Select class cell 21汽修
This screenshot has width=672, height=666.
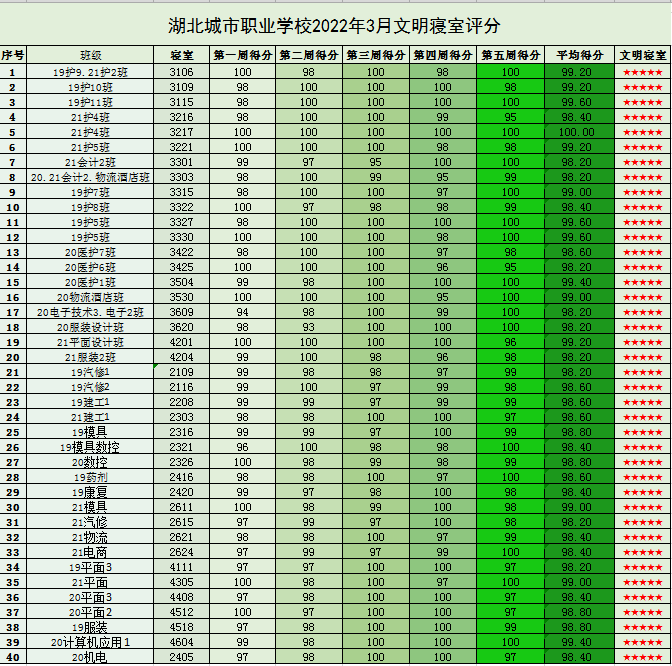[90, 522]
